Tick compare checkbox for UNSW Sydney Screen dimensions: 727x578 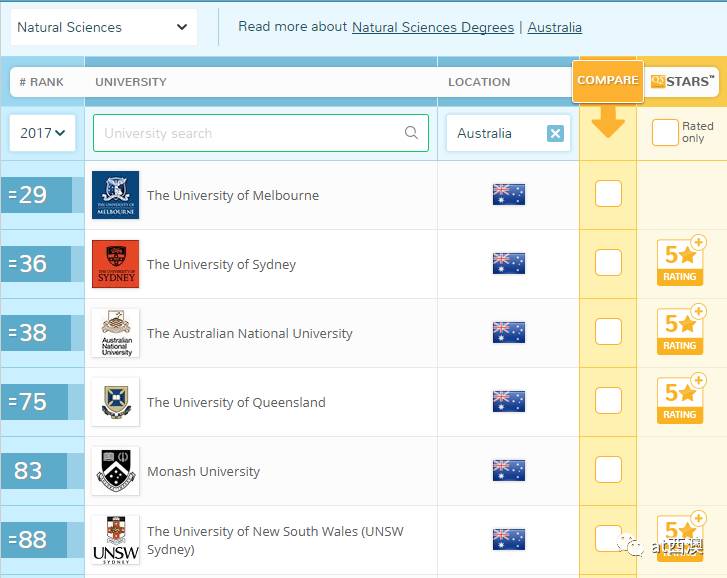pyautogui.click(x=608, y=539)
